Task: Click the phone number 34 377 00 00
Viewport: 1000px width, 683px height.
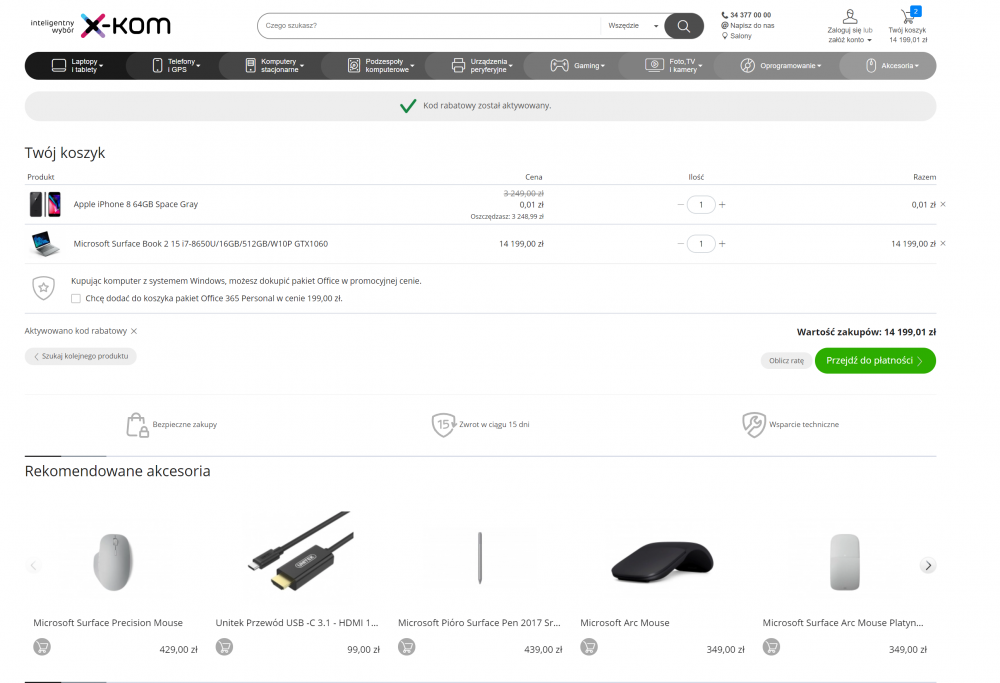Action: pos(750,15)
